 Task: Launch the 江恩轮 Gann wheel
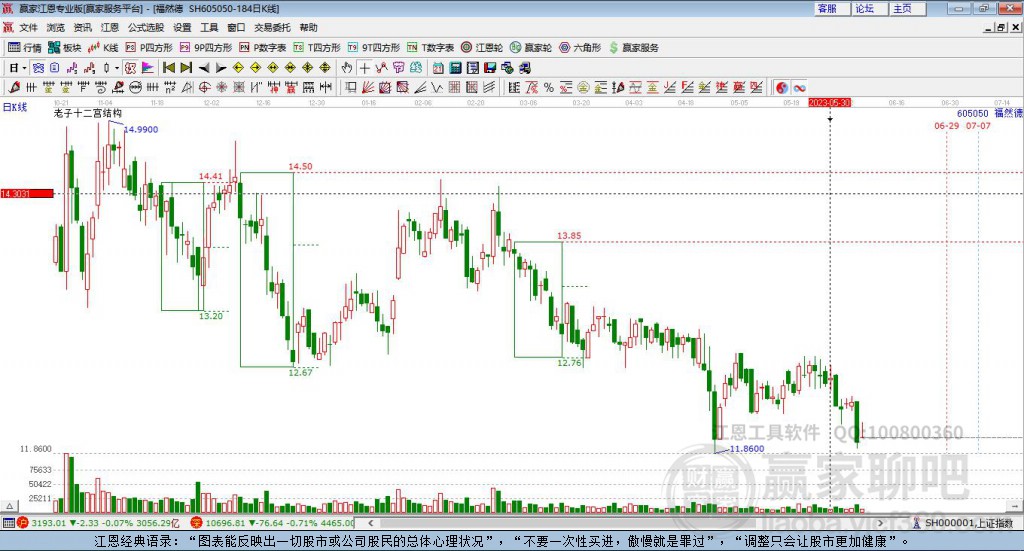click(482, 48)
